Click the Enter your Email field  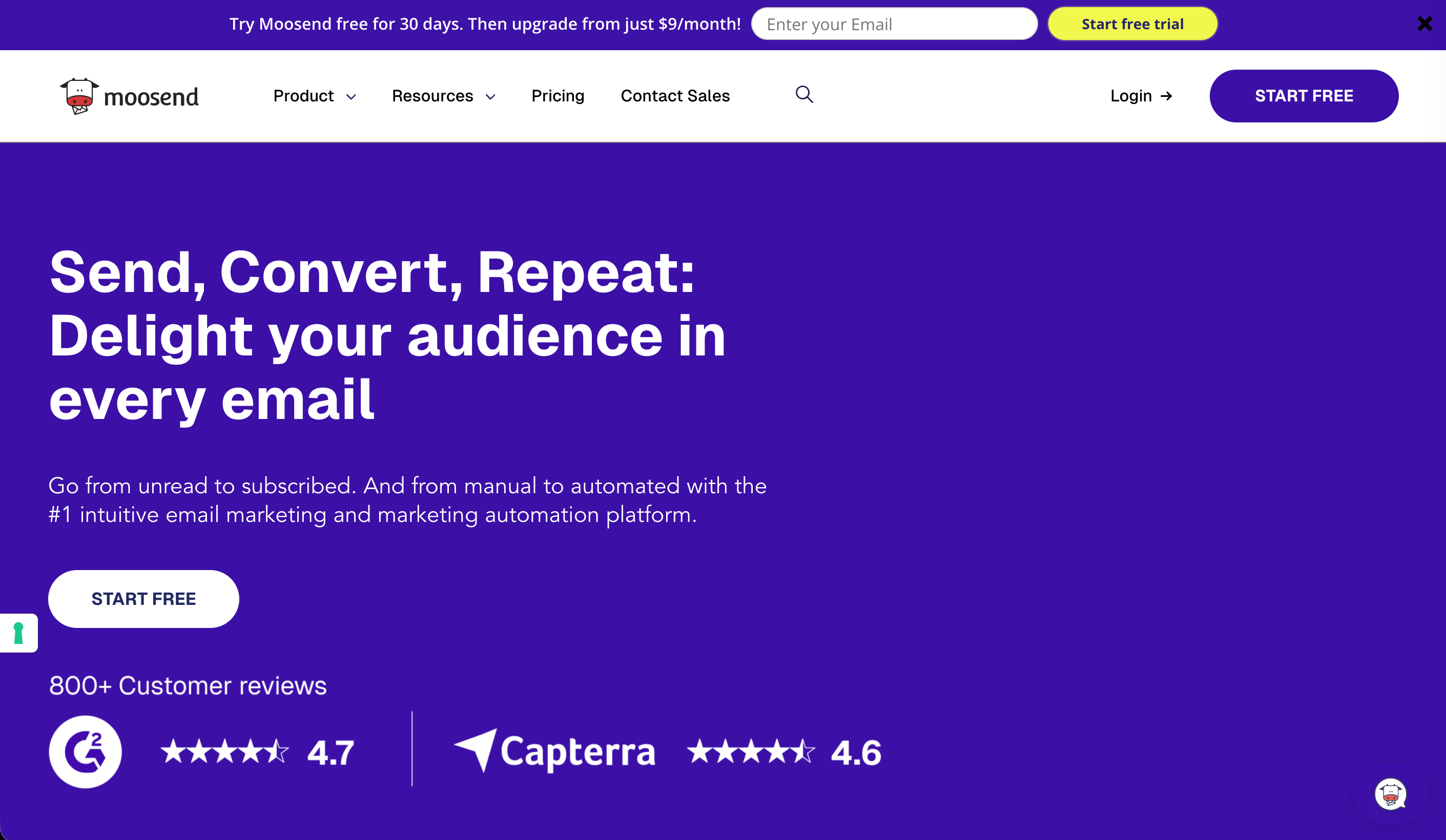point(894,24)
